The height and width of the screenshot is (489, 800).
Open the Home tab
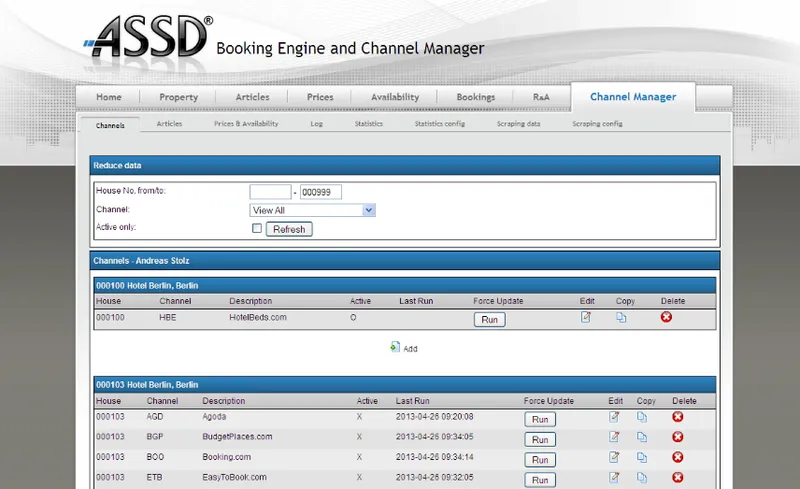(109, 97)
